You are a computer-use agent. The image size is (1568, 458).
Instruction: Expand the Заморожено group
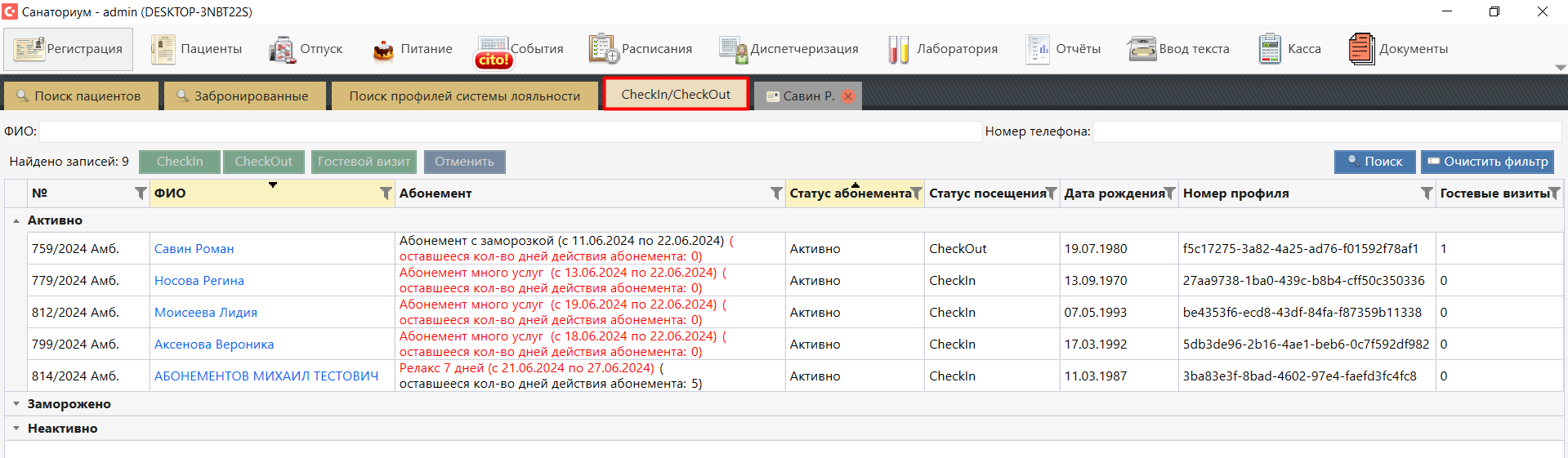16,404
